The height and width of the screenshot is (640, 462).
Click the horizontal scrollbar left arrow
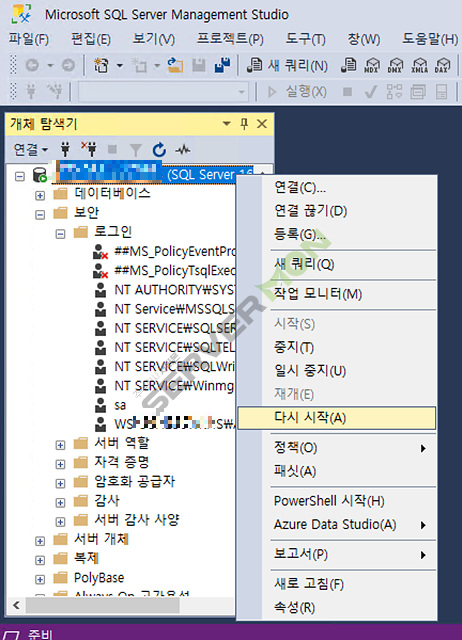click(16, 605)
